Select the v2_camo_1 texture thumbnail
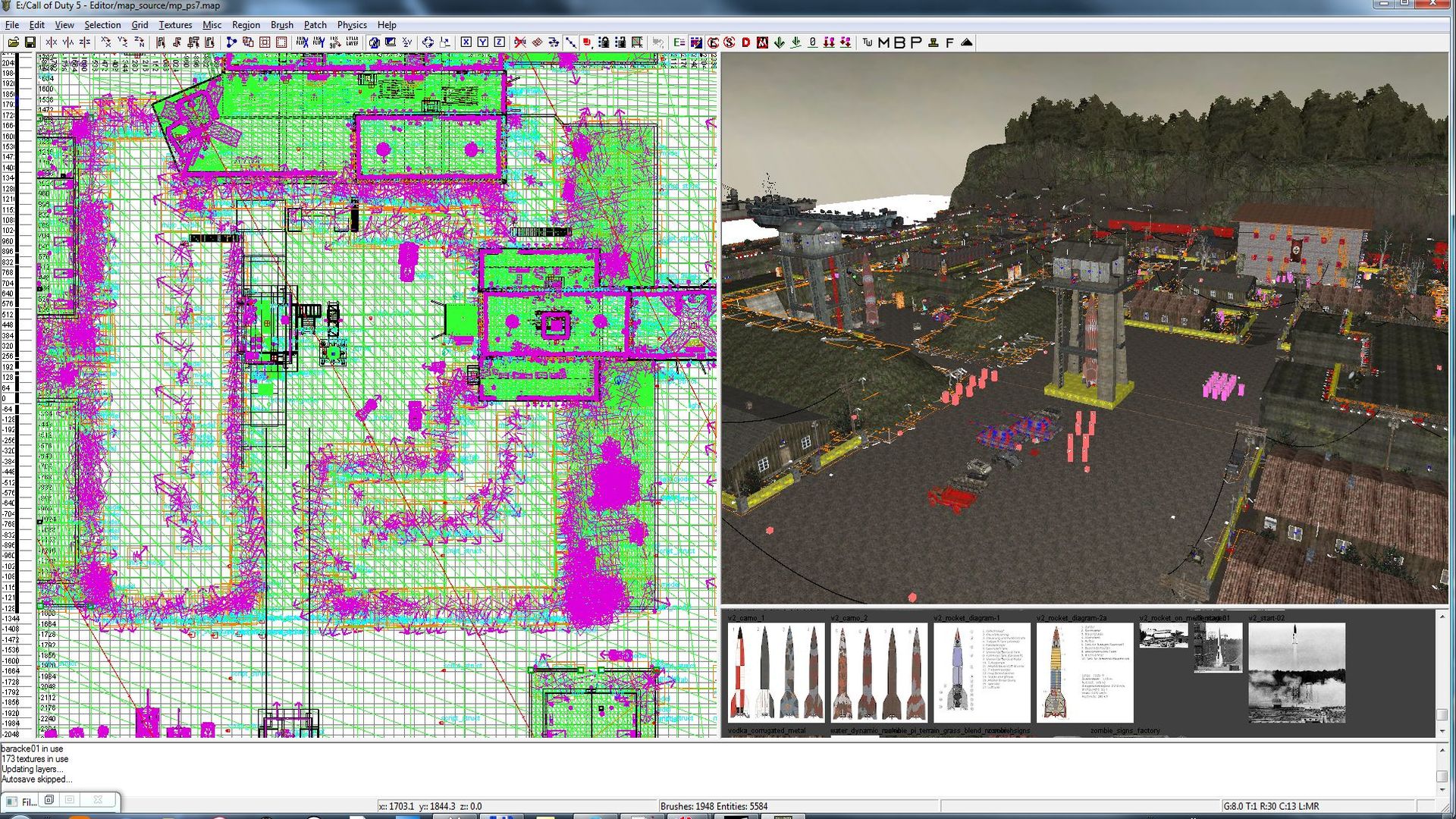 (776, 672)
